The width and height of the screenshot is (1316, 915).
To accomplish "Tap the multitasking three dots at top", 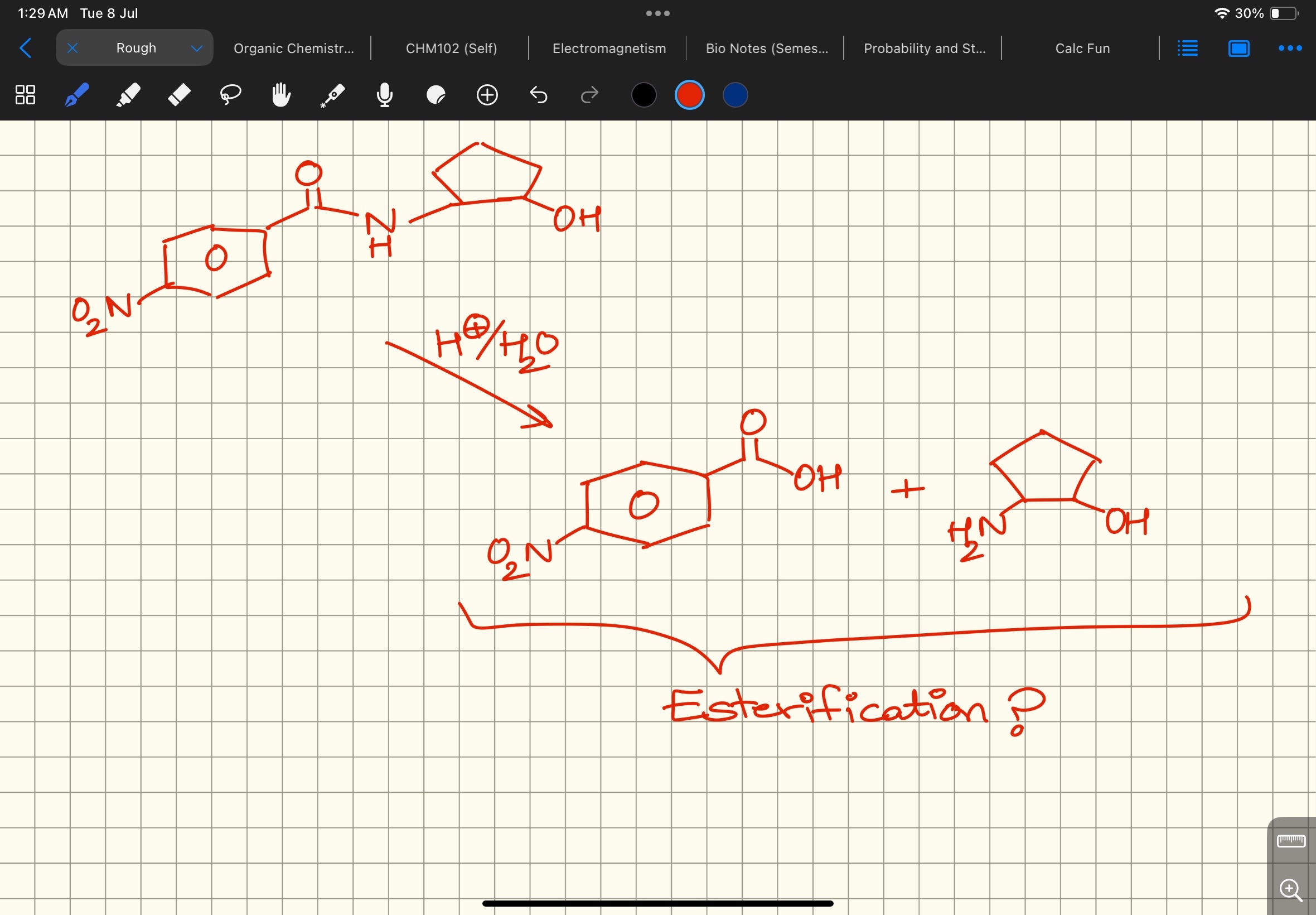I will coord(657,13).
